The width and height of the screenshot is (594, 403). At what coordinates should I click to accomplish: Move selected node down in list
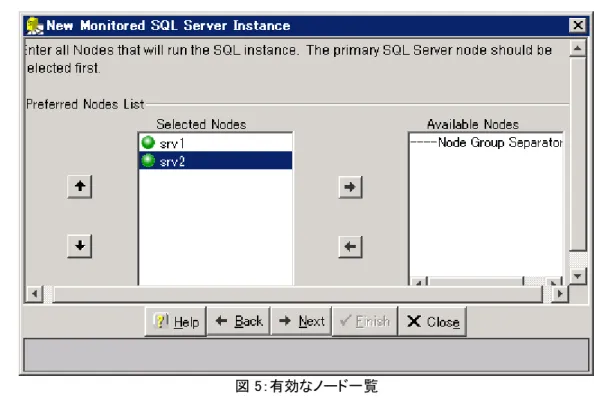[80, 246]
